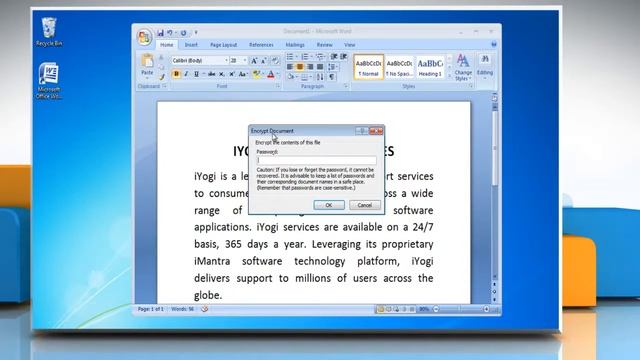Image resolution: width=640 pixels, height=360 pixels.
Task: Click Cancel in Encrypt Document dialog
Action: (x=364, y=205)
